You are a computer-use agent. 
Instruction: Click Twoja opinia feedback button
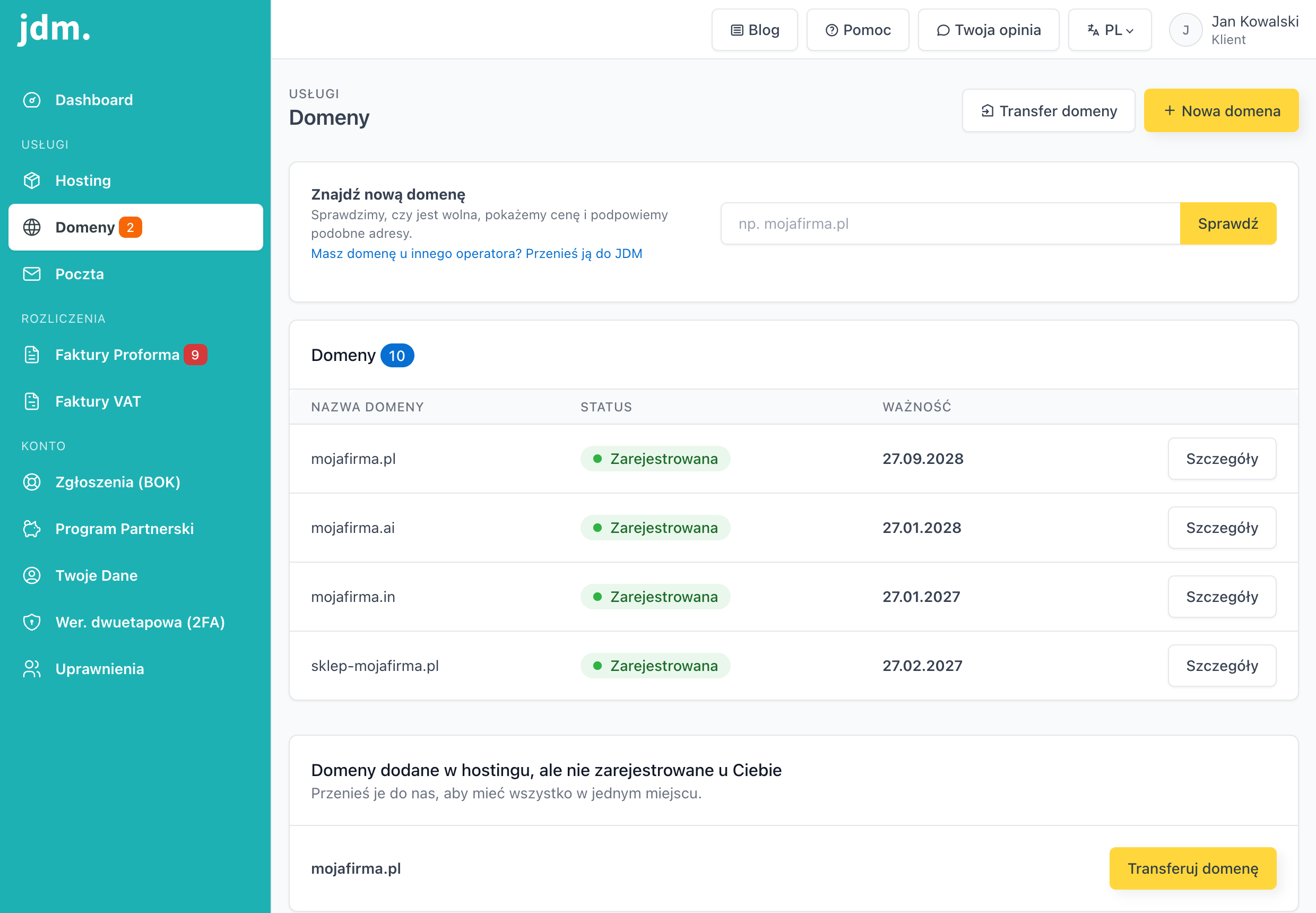point(988,30)
